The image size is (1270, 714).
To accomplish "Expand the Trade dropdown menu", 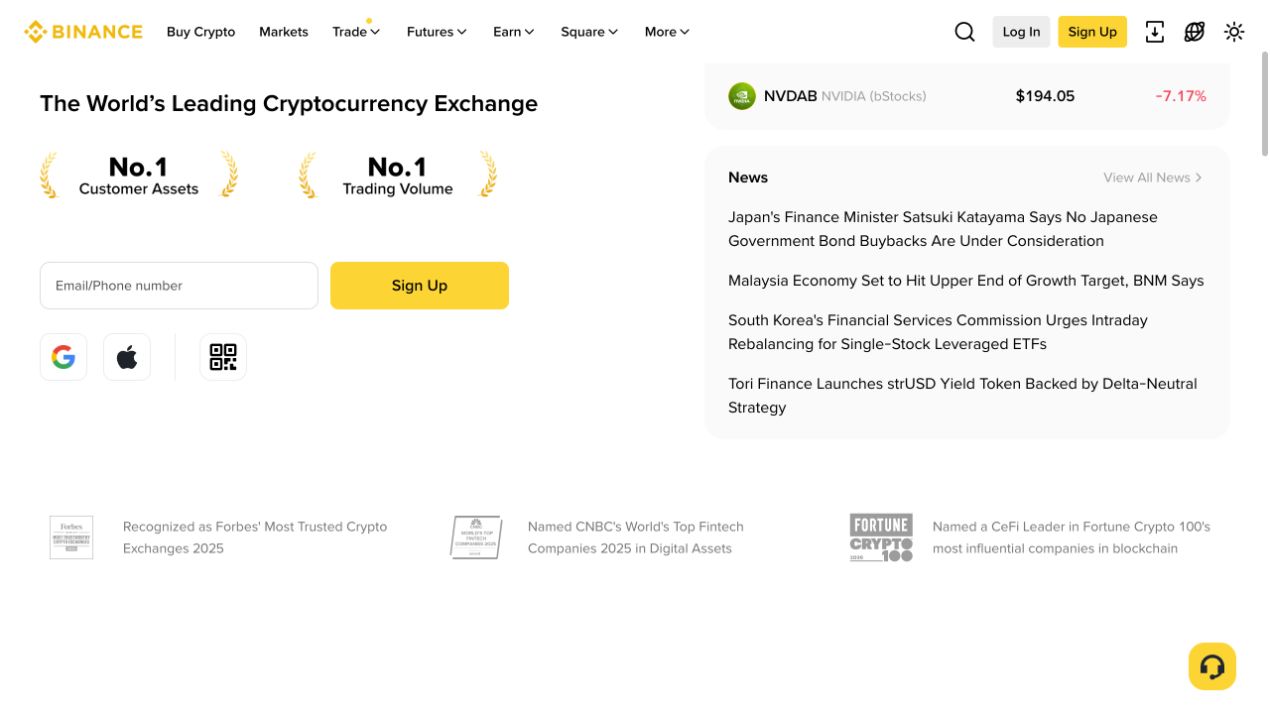I will pos(356,32).
